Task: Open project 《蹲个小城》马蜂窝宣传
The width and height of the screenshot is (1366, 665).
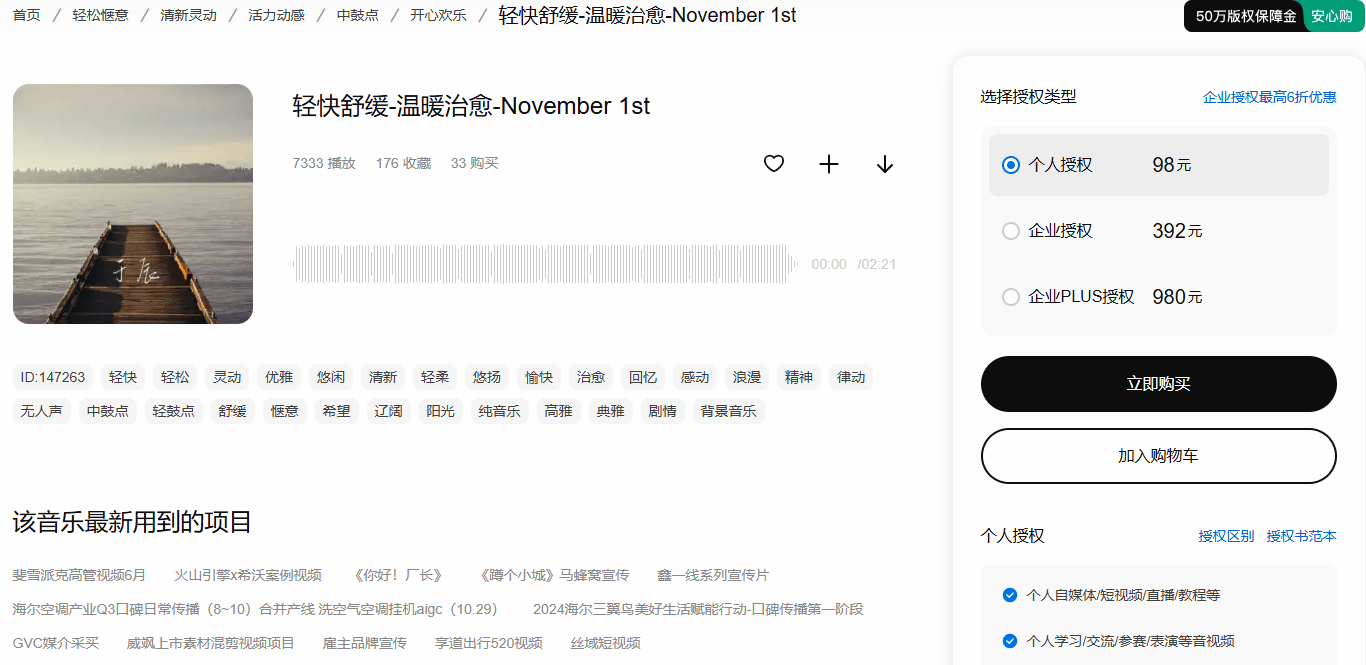Action: tap(555, 575)
